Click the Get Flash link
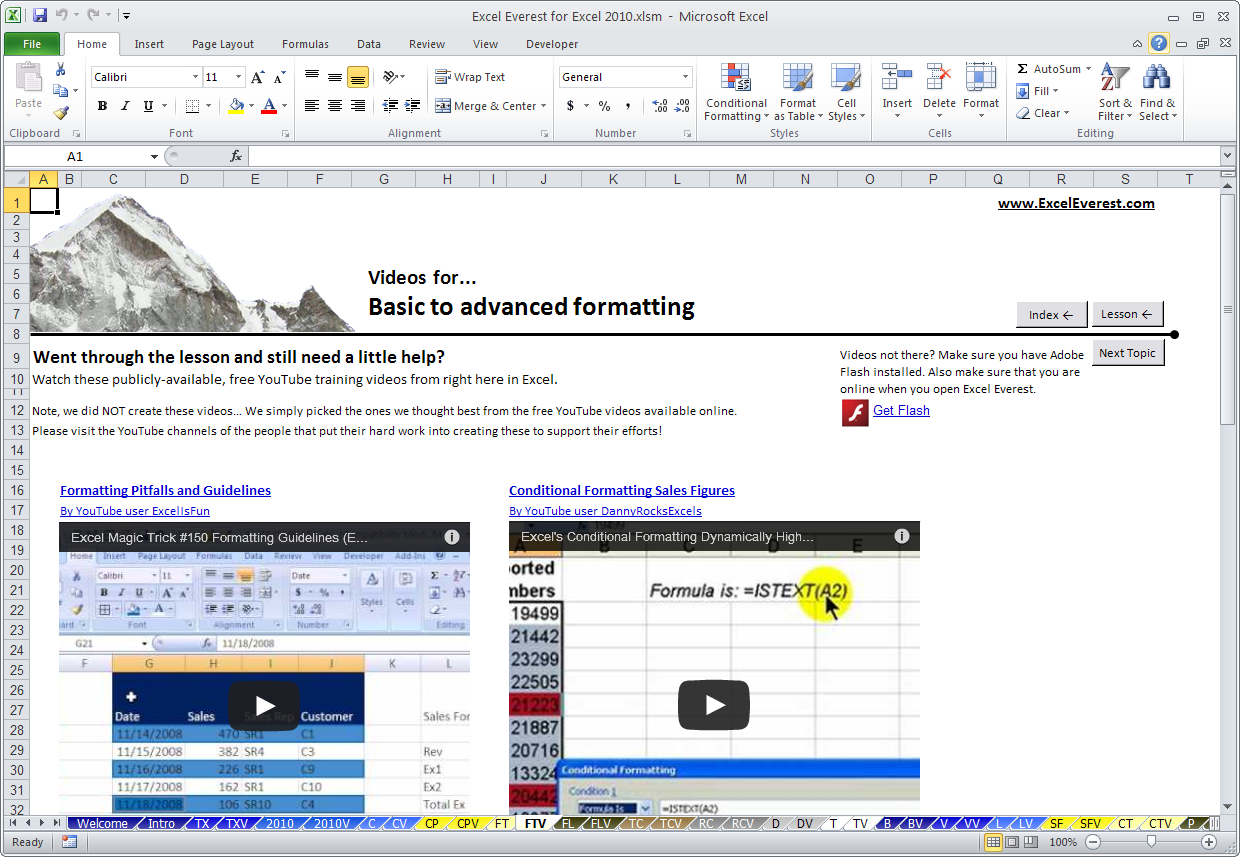Viewport: 1240px width, 857px height. (901, 410)
